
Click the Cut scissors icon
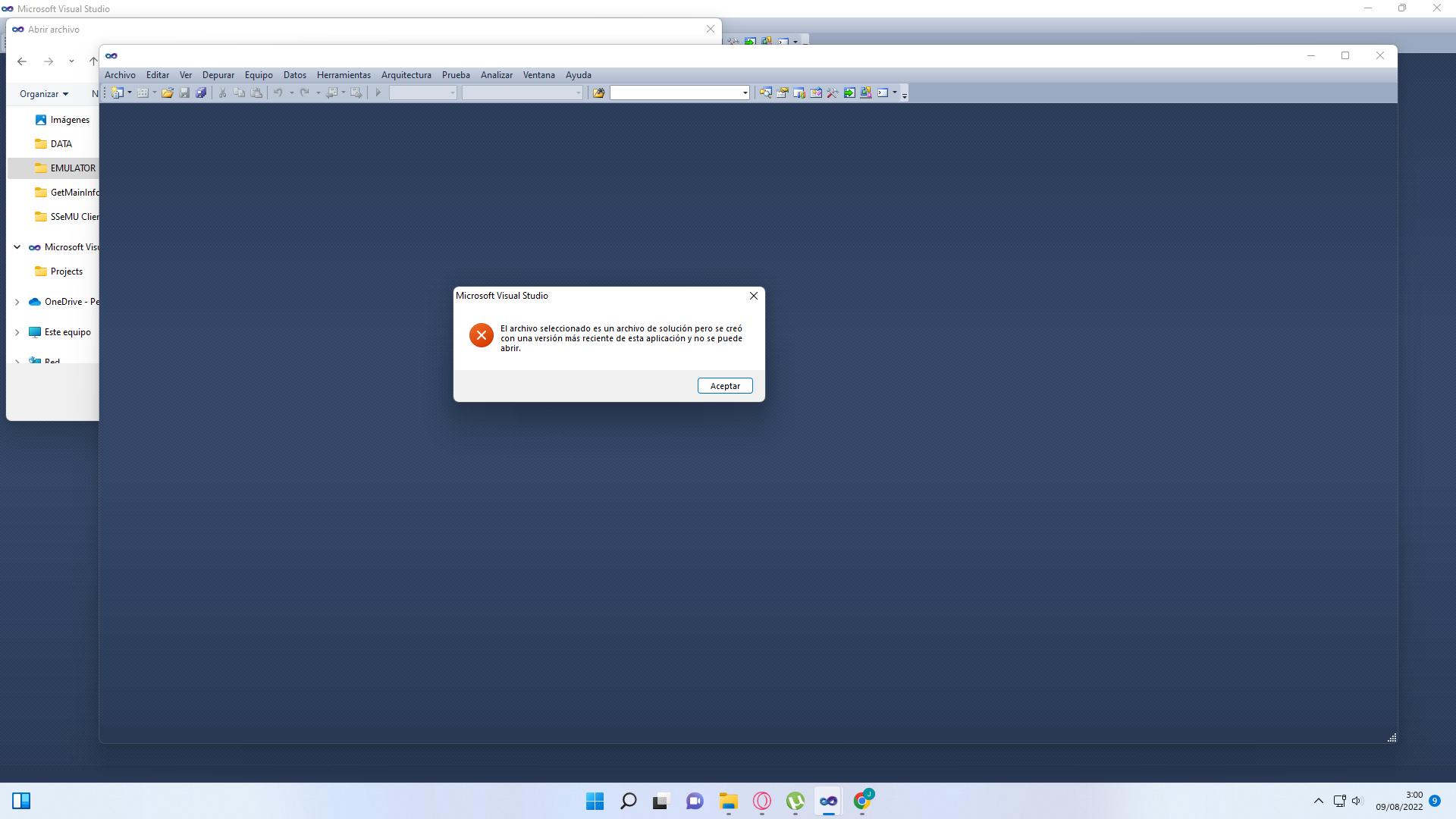(222, 93)
